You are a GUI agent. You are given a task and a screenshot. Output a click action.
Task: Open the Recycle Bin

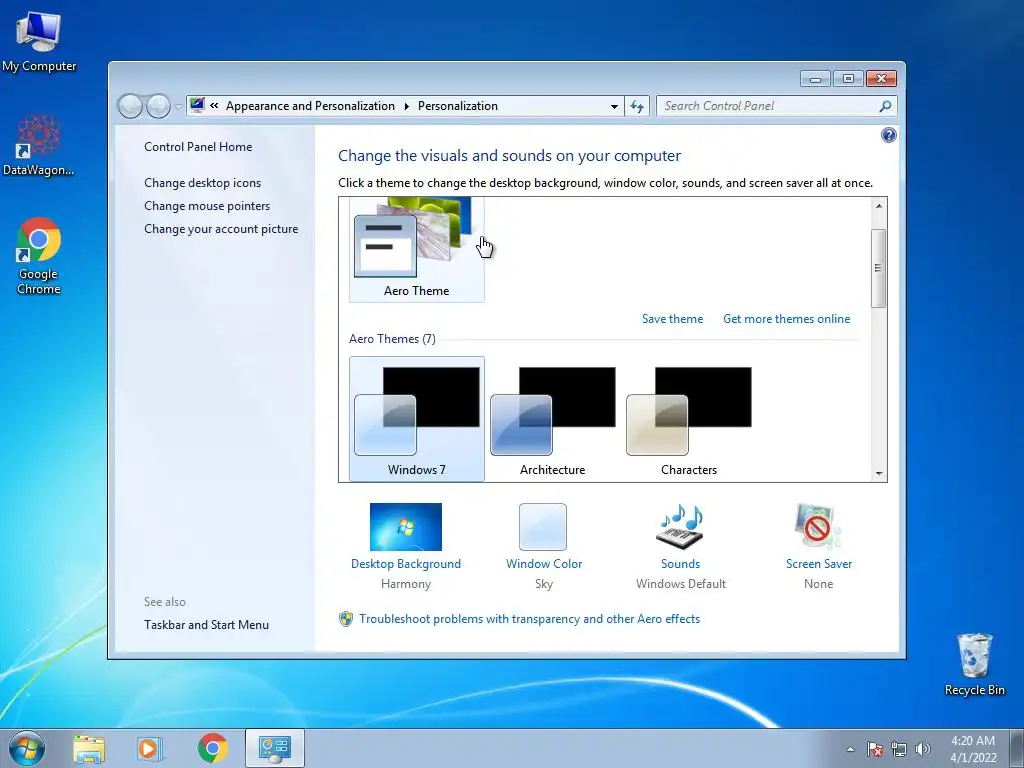[x=974, y=664]
